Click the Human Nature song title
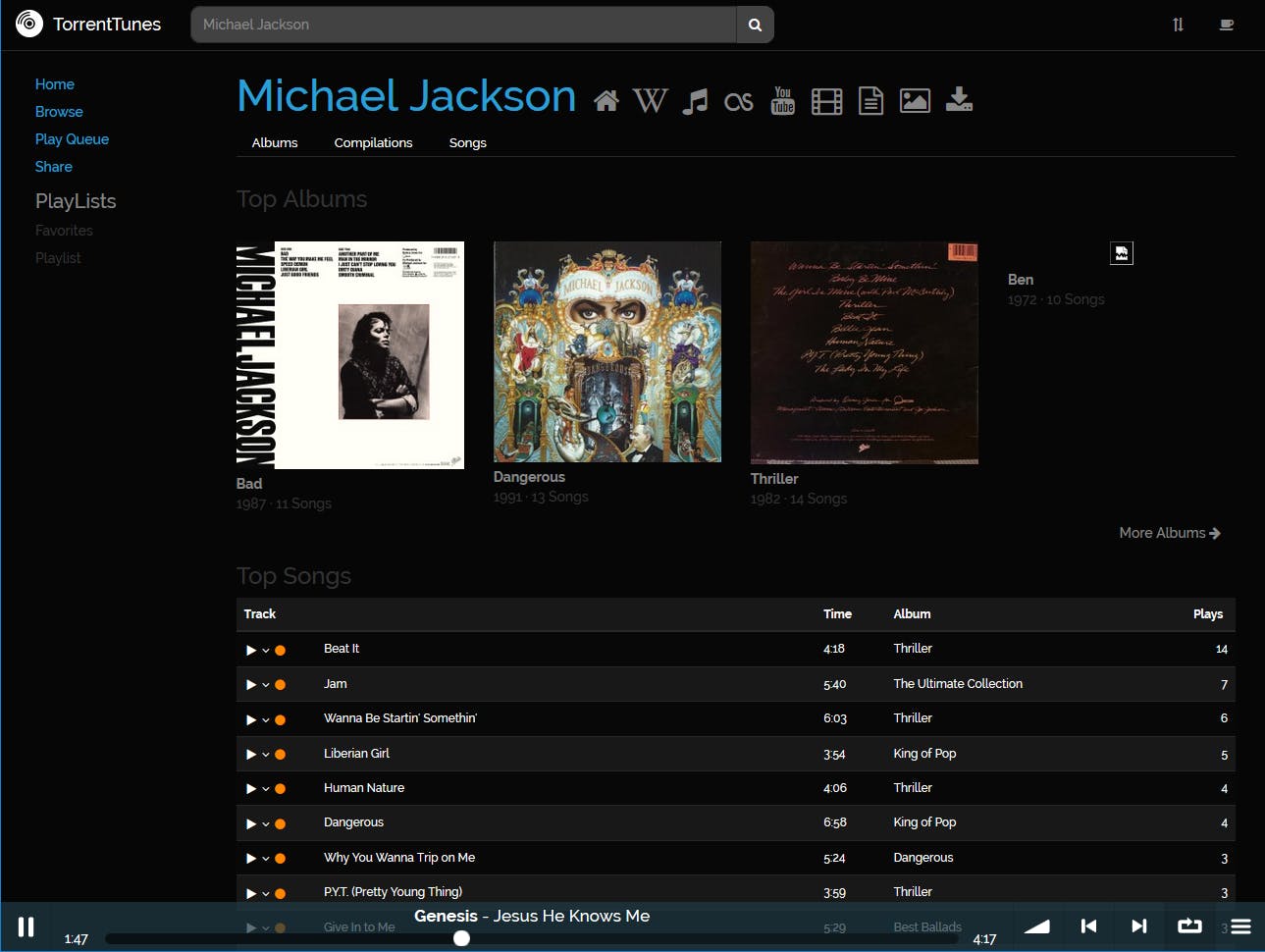This screenshot has height=952, width=1265. (364, 788)
